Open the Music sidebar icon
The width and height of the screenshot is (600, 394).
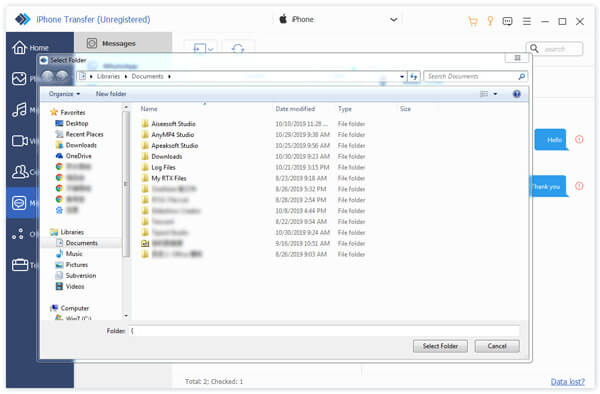19,110
